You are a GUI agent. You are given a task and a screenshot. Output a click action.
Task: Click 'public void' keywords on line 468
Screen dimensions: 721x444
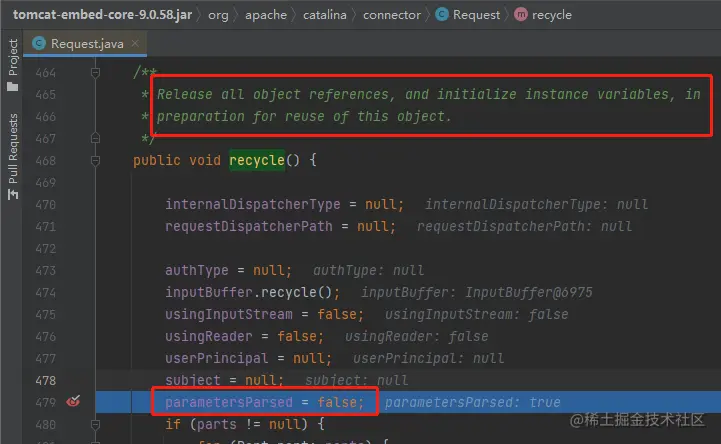pos(177,160)
